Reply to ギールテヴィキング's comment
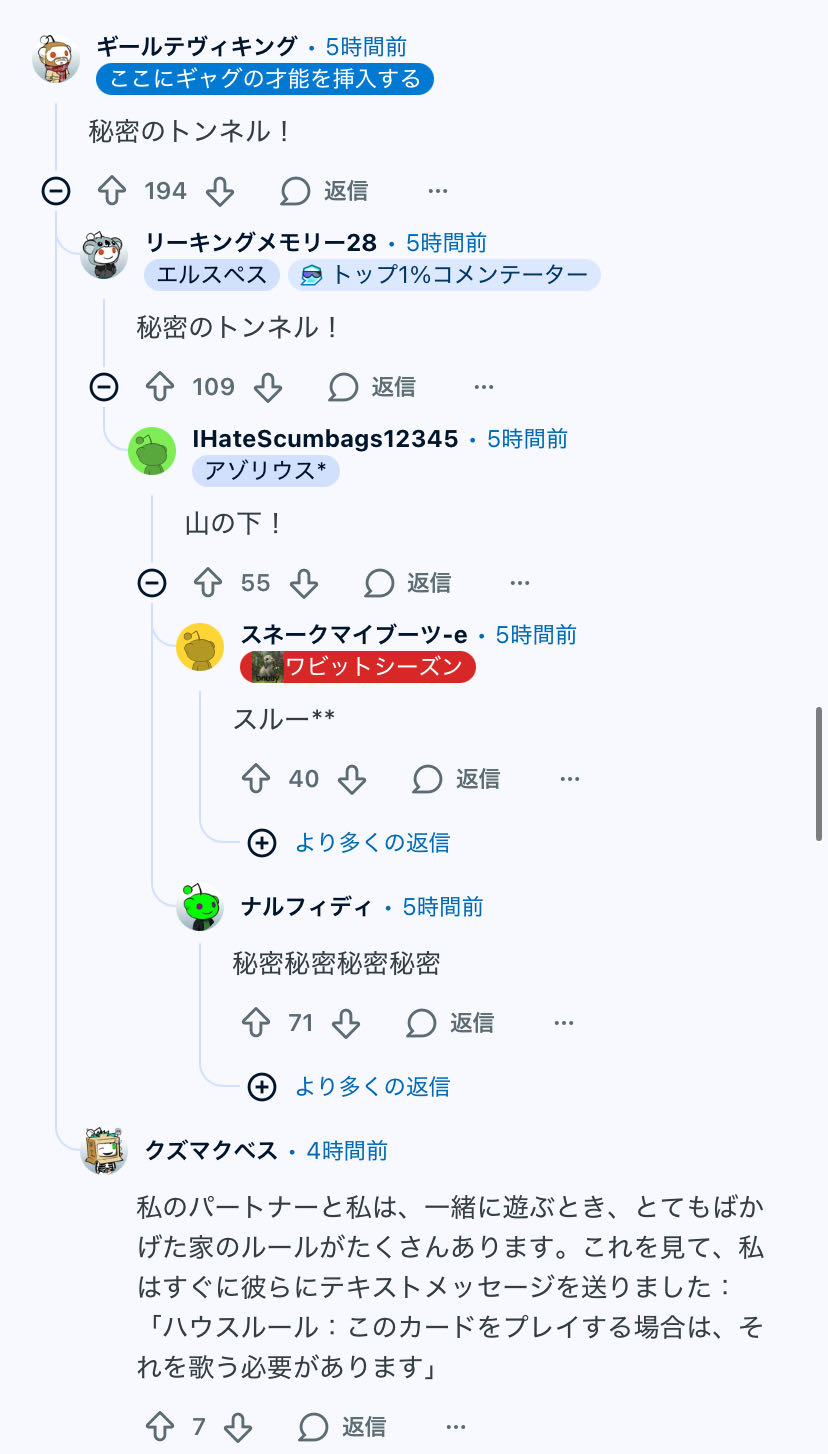828x1454 pixels. click(x=325, y=191)
